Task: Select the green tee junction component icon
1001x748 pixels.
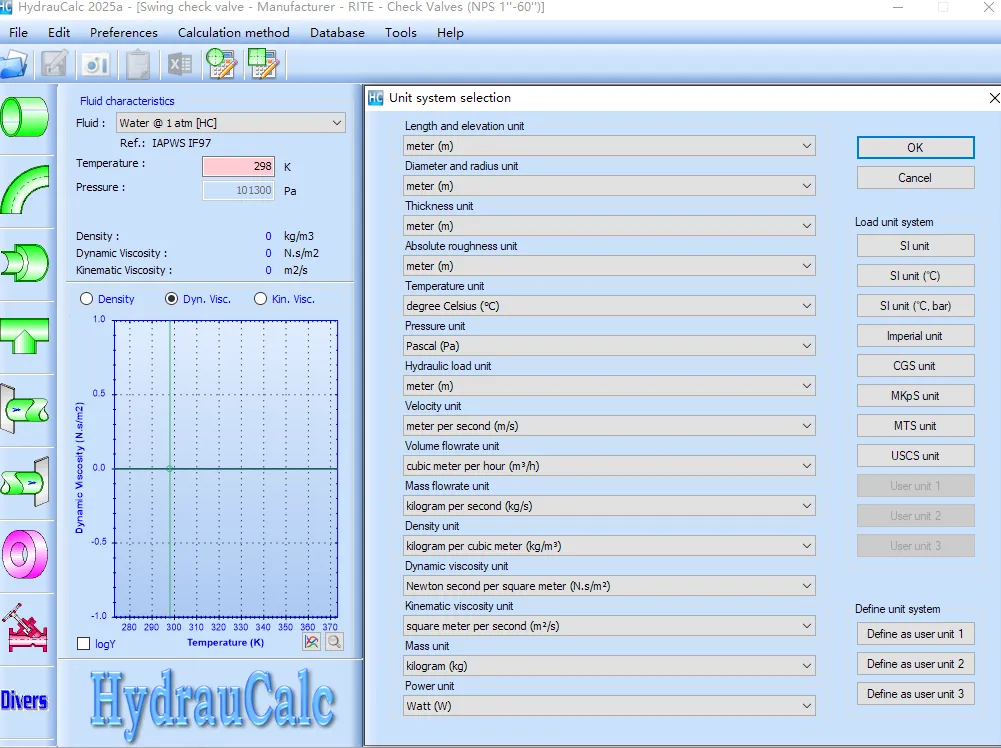Action: click(24, 336)
